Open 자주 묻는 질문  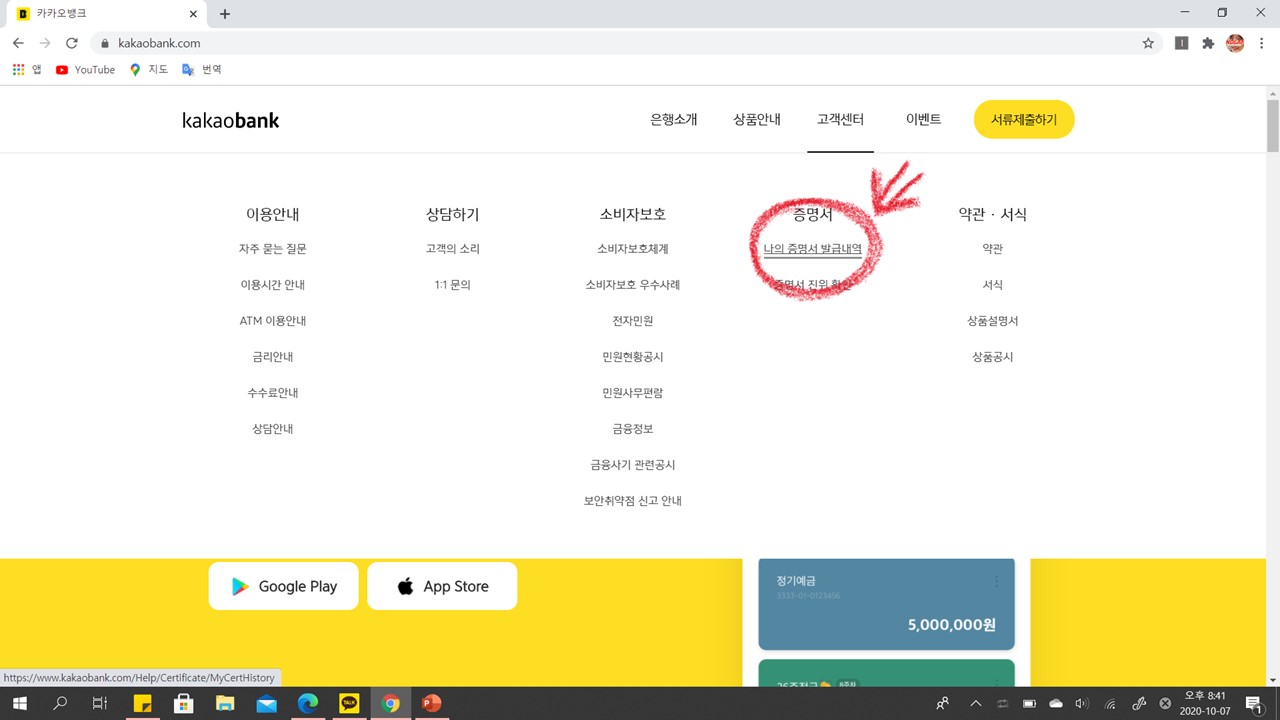click(x=273, y=249)
